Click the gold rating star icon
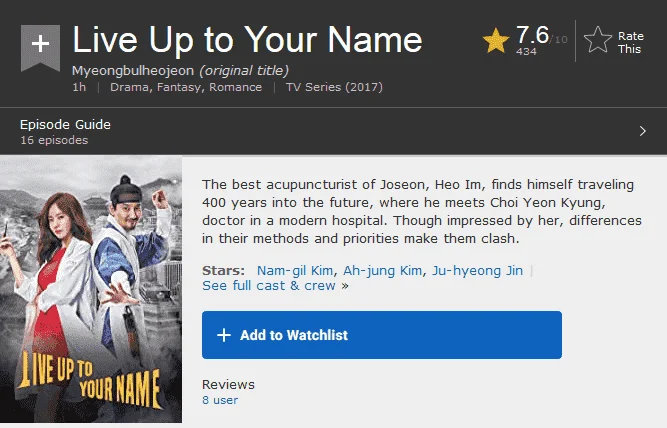The width and height of the screenshot is (667, 428). 496,40
